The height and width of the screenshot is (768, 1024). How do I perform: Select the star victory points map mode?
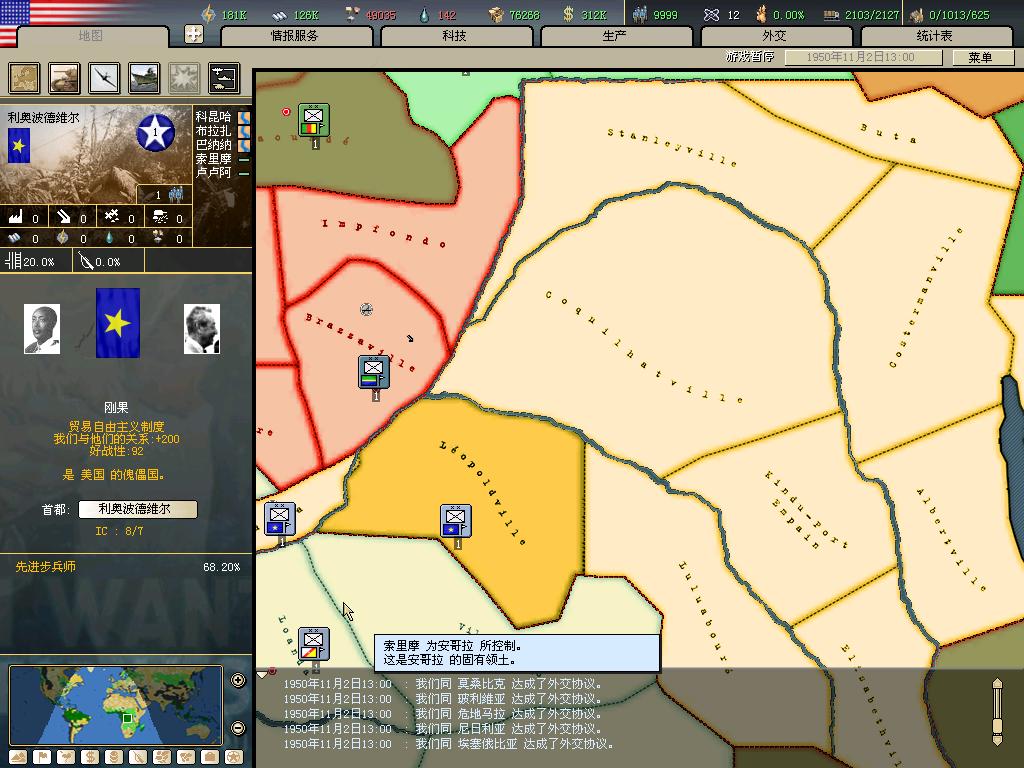coord(234,757)
